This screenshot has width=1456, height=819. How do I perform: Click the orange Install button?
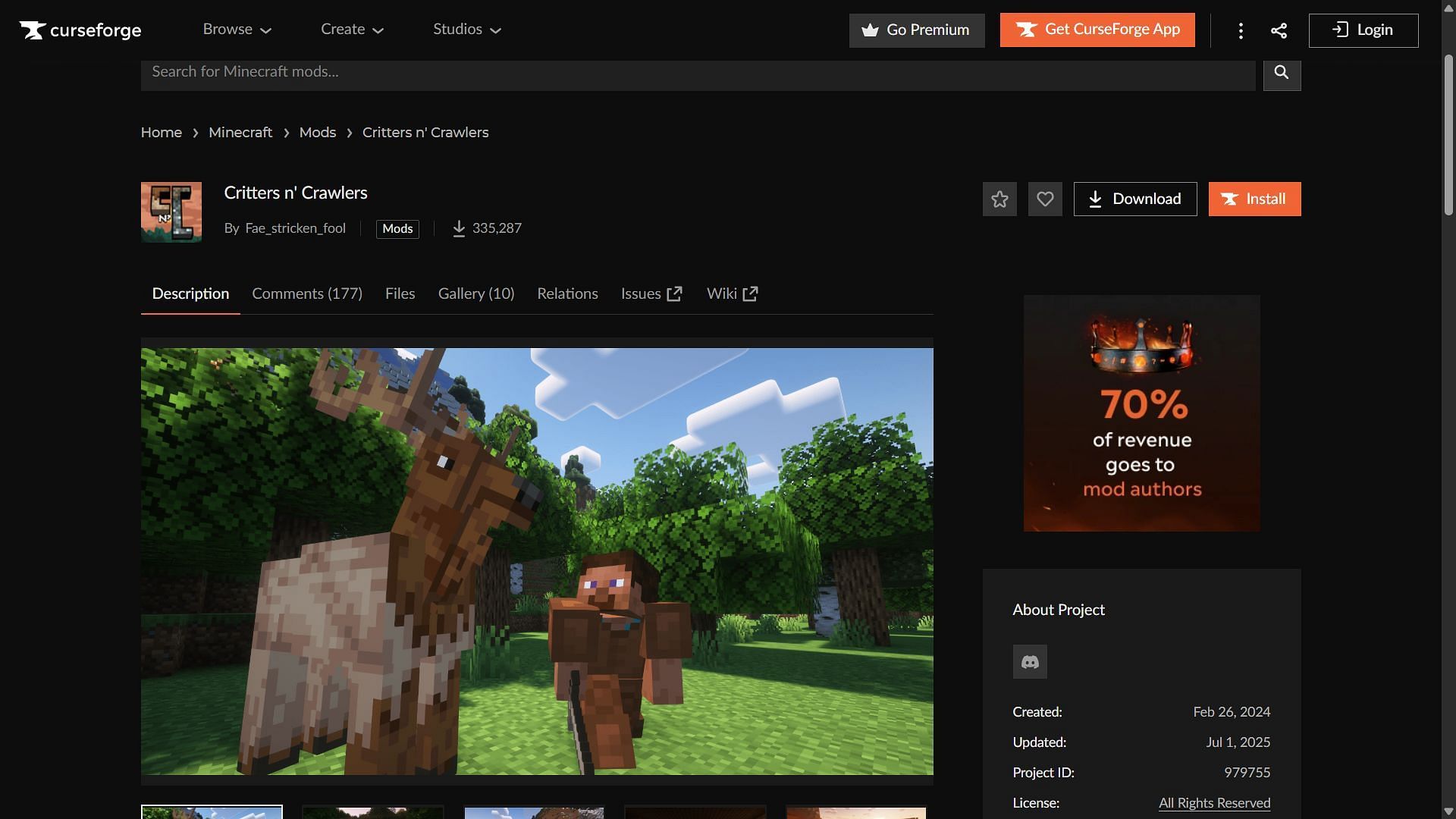tap(1254, 199)
